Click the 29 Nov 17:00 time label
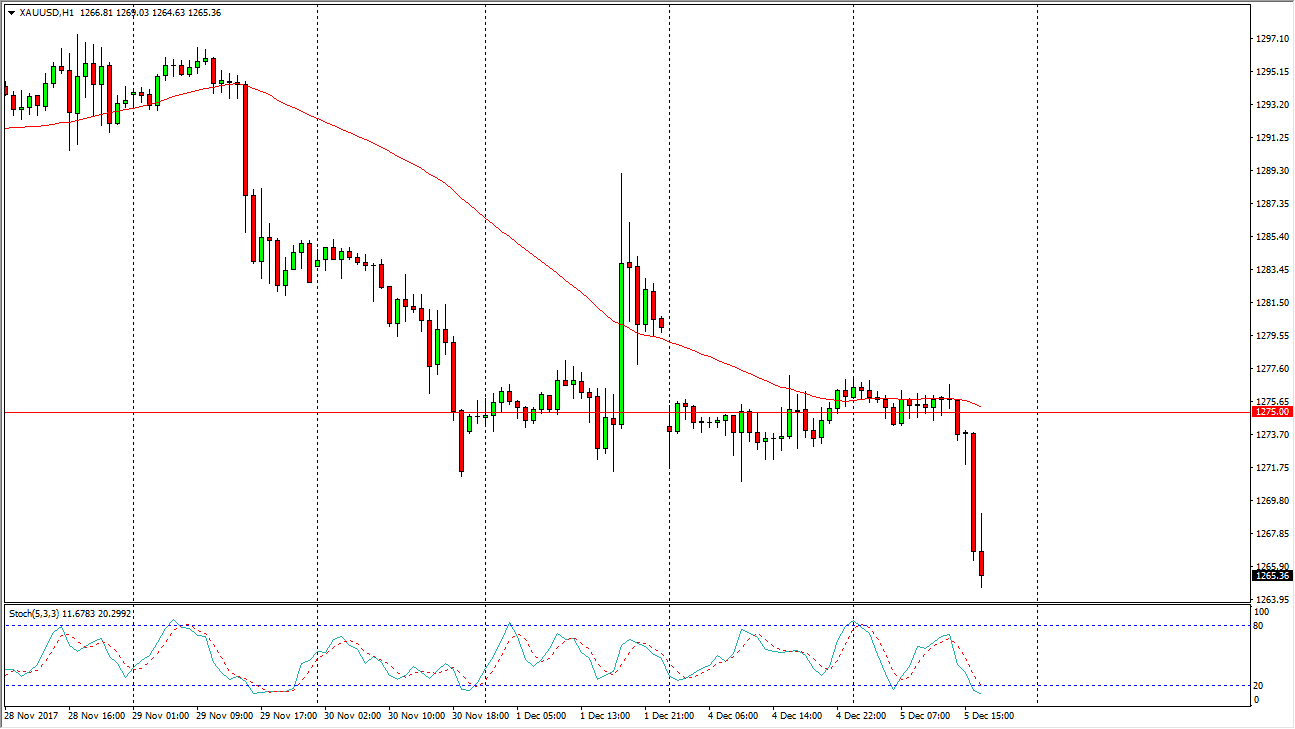This screenshot has height=729, width=1295. 290,716
